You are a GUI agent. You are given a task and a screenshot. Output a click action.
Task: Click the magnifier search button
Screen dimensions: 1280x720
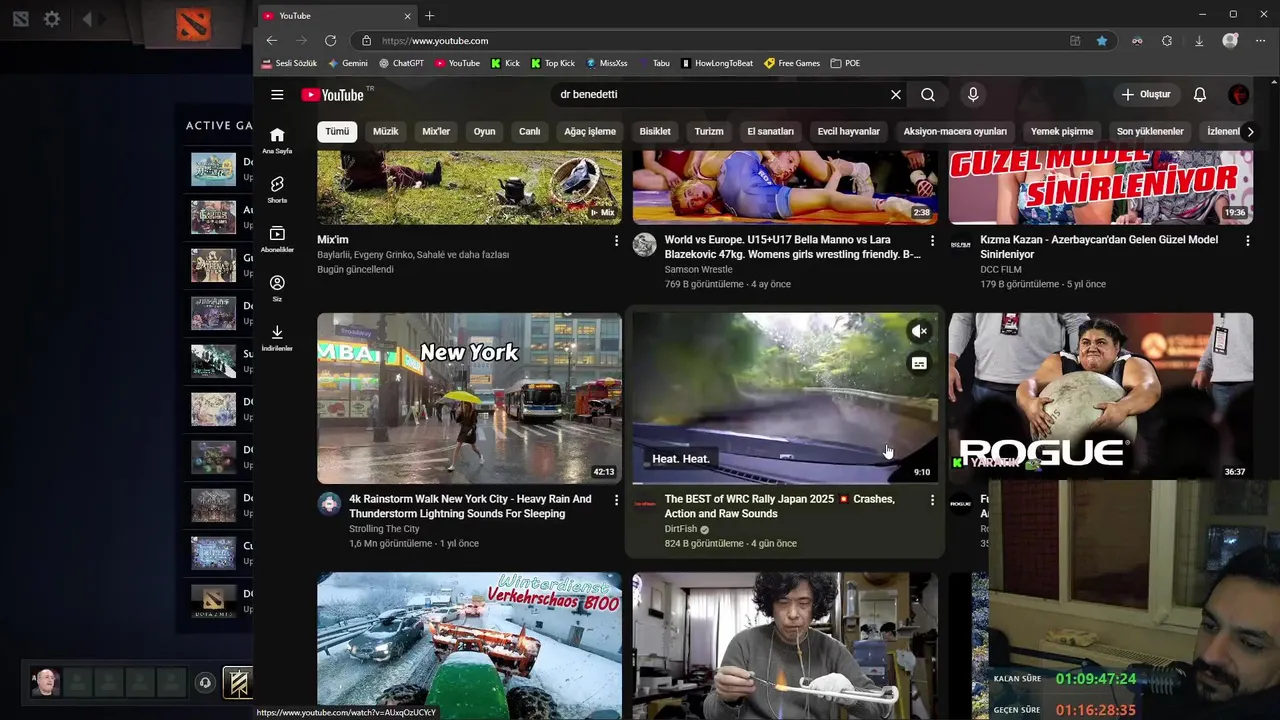click(928, 95)
